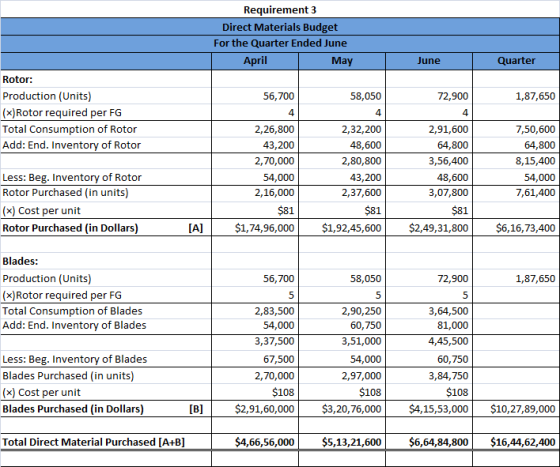Click the 'Rotor:' section label
This screenshot has height=467, width=560.
click(18, 79)
